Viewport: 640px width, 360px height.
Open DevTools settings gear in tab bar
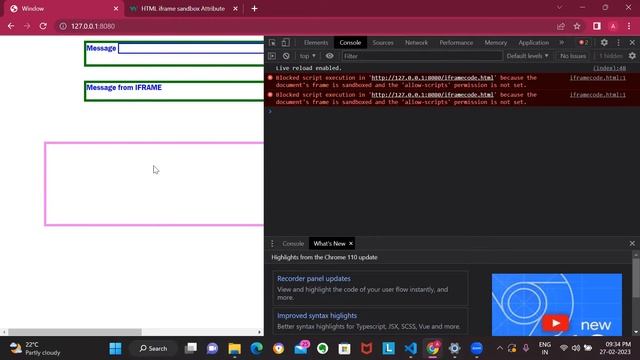(604, 42)
